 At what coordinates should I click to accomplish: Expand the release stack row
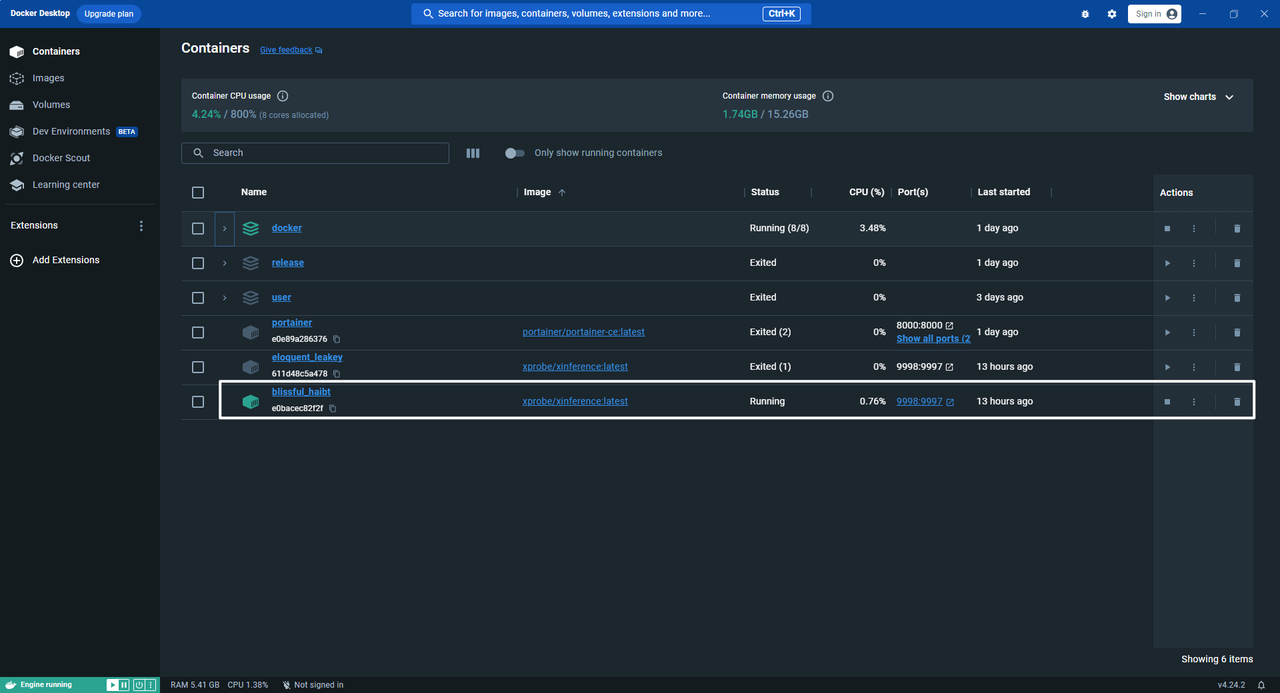point(224,263)
